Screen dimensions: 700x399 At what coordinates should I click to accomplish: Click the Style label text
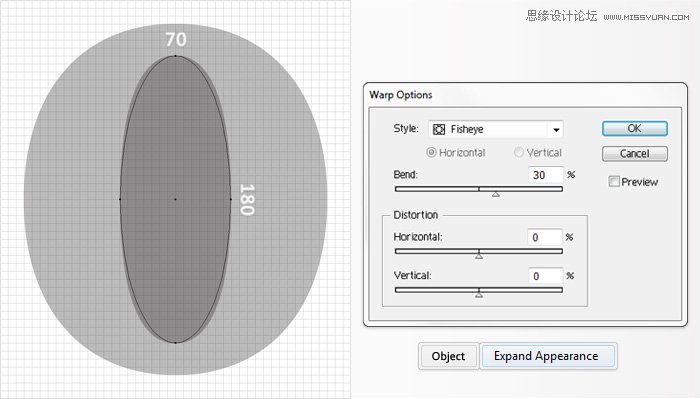pos(406,129)
